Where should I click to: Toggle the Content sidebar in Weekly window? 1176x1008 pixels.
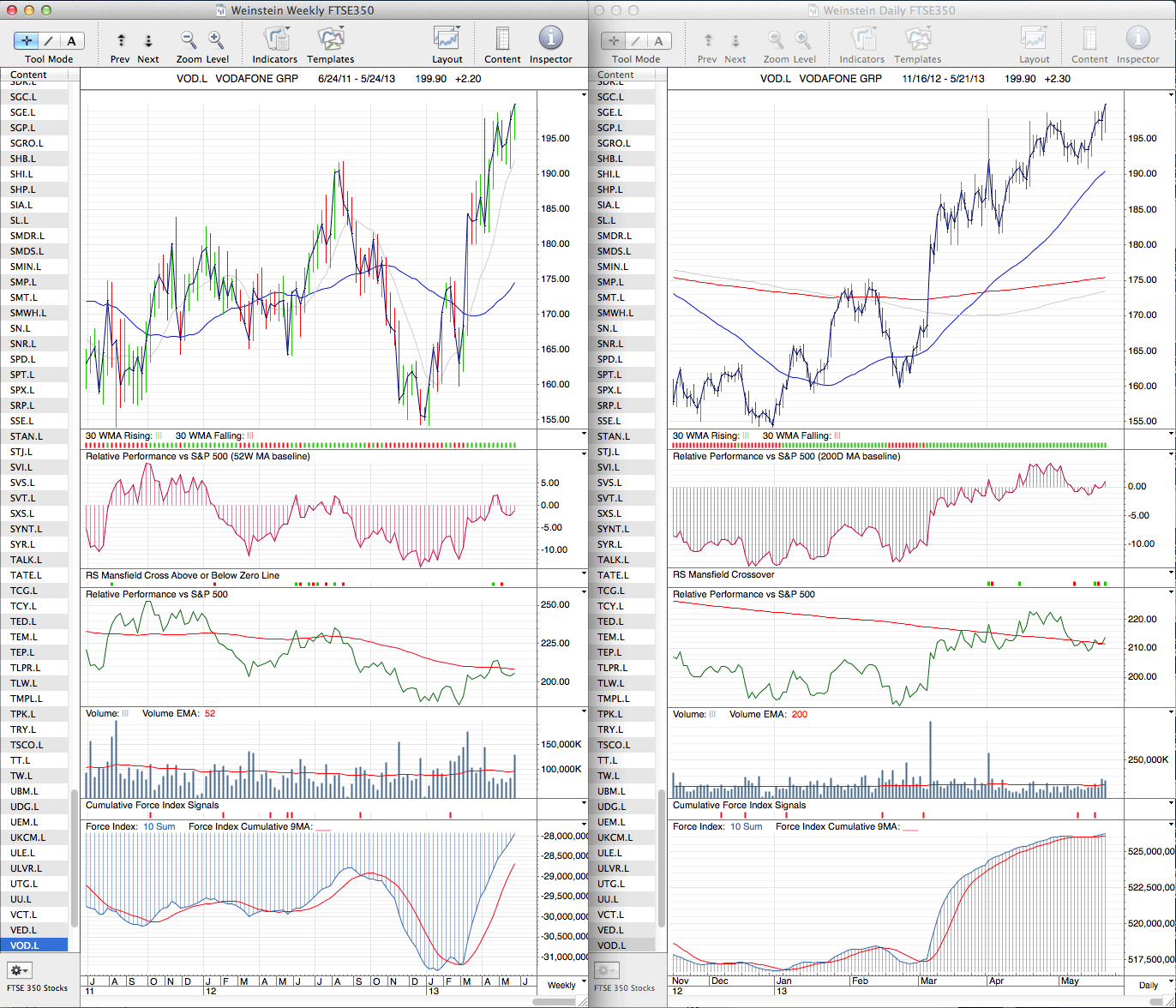tap(502, 40)
